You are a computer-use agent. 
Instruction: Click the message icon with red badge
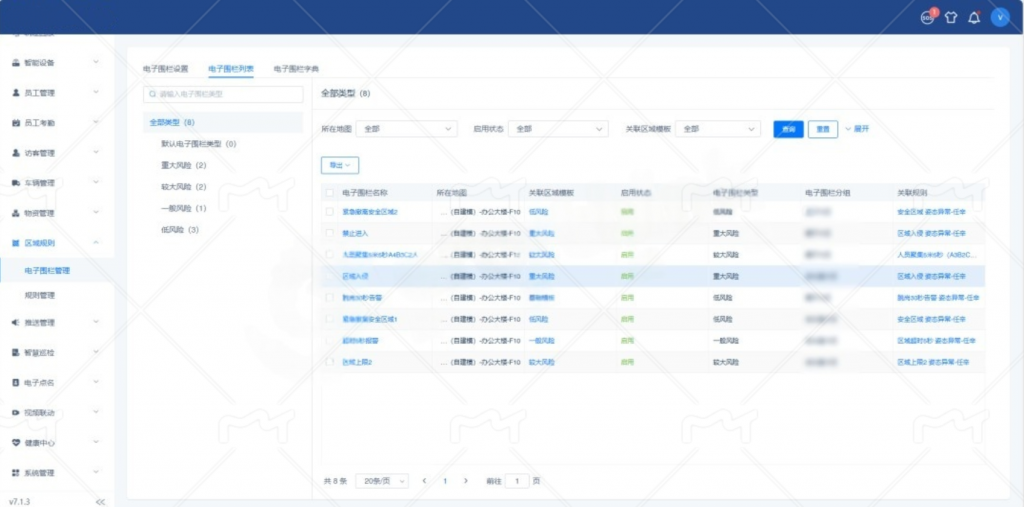coord(927,17)
